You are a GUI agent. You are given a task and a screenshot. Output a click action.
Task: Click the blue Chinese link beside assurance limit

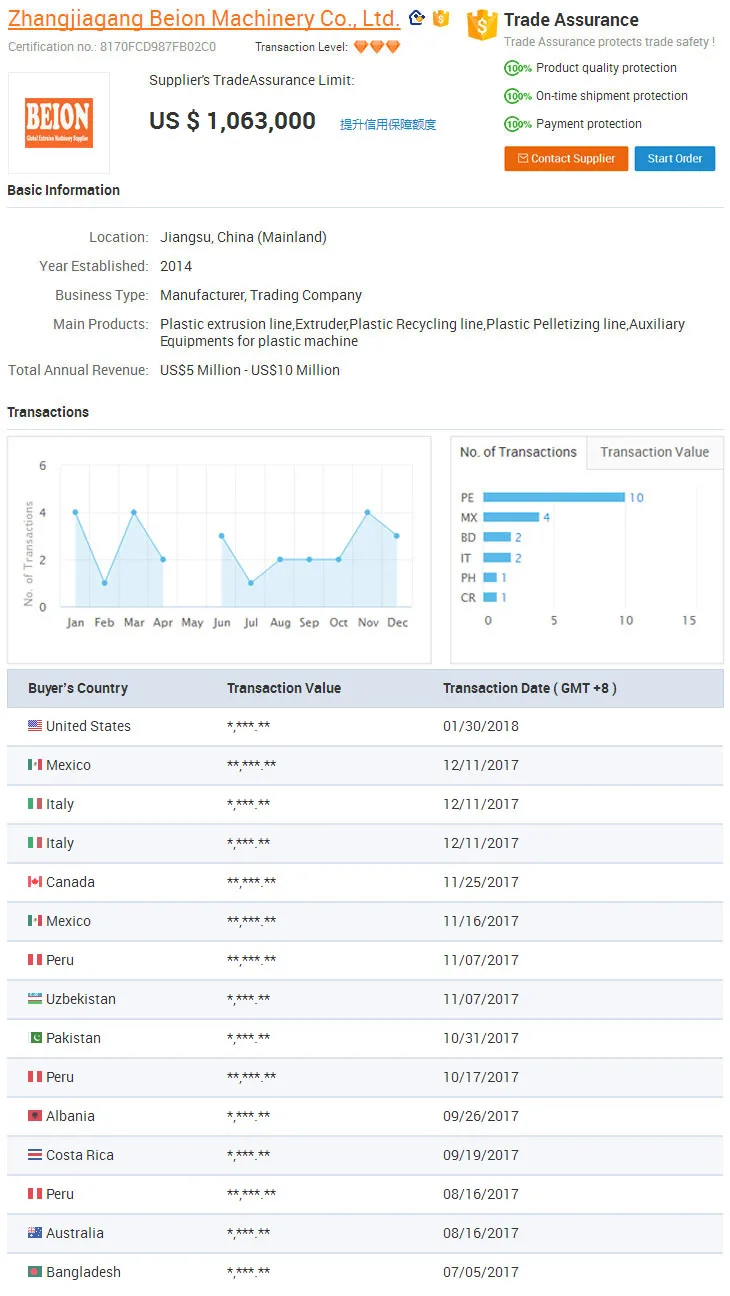[x=388, y=125]
